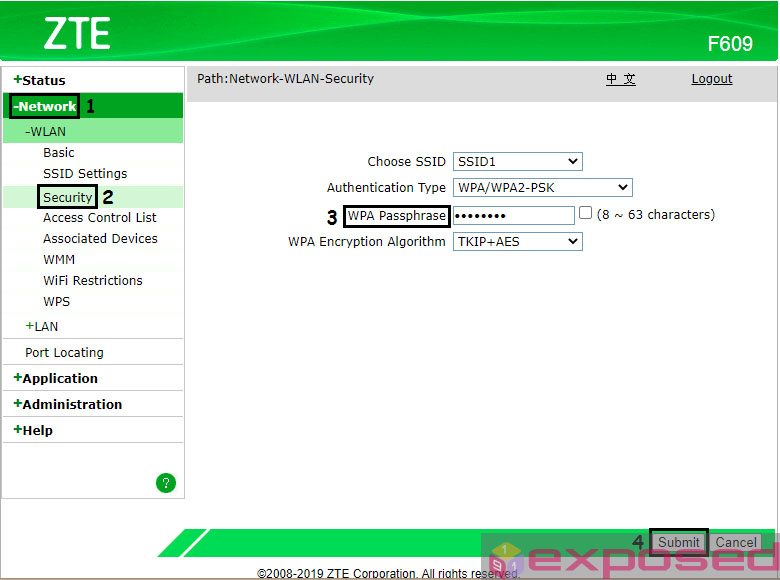The height and width of the screenshot is (580, 780).
Task: Click the (8 ~ 63 characters) hint text
Action: tap(656, 214)
